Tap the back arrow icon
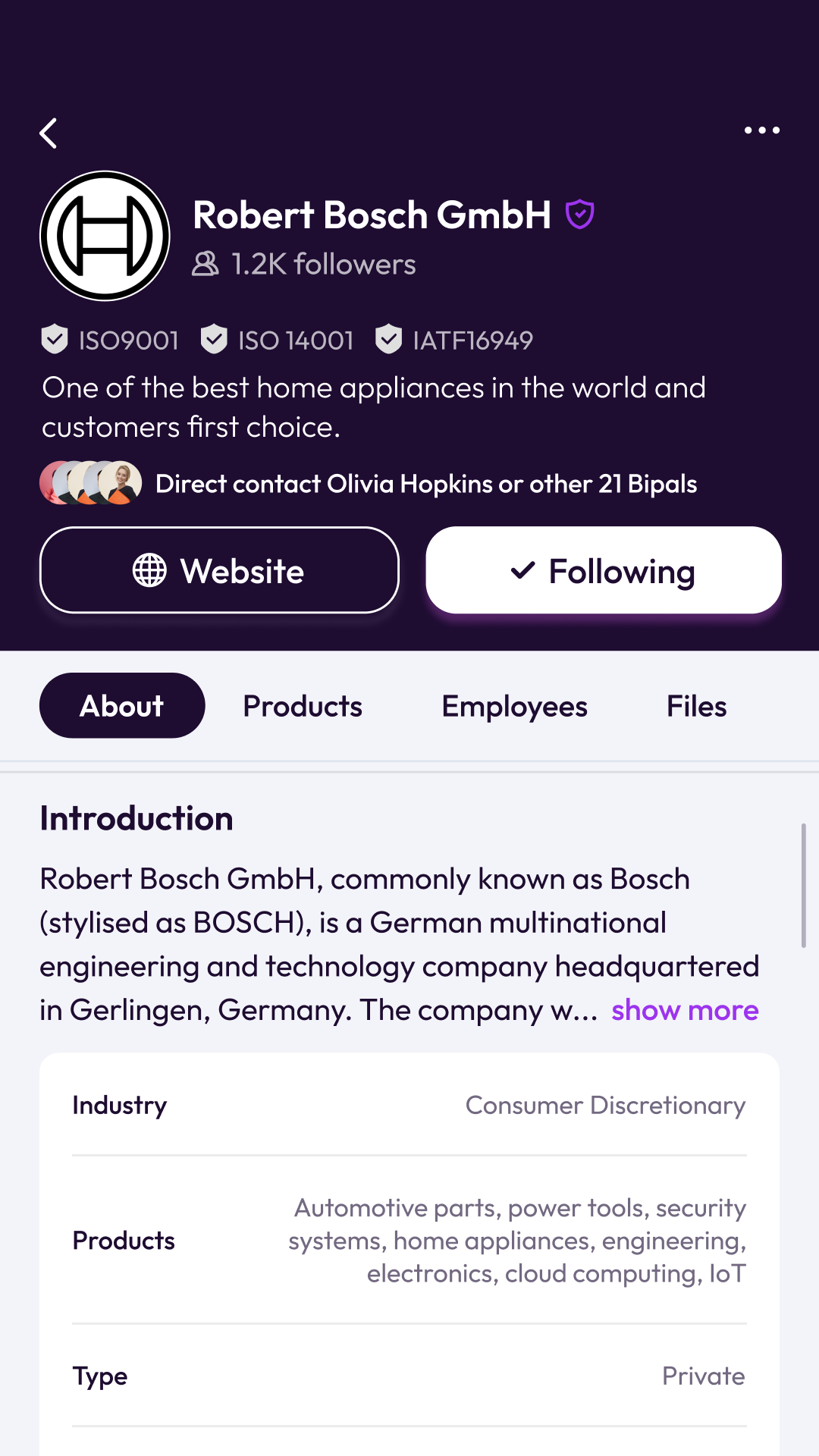 pos(49,133)
